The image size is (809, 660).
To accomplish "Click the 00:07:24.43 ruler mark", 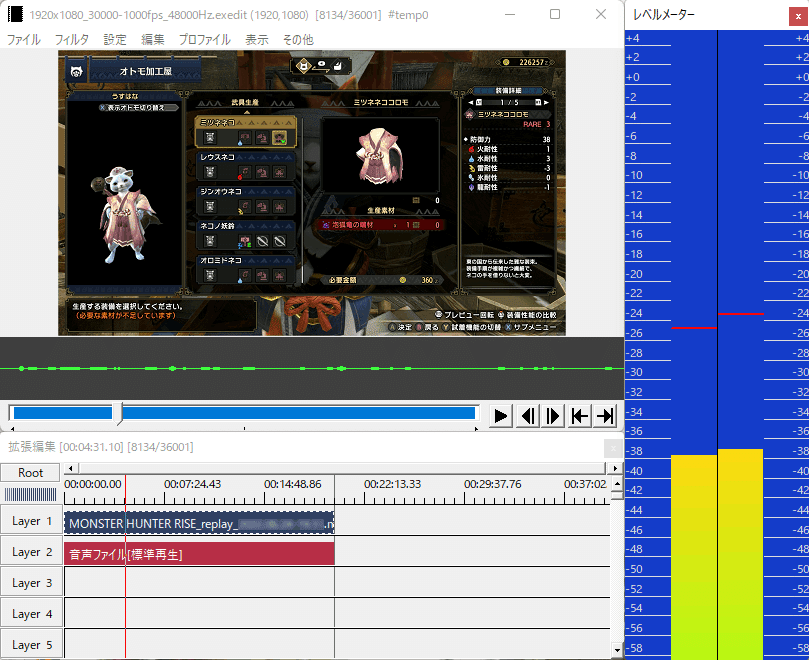I will click(x=192, y=485).
